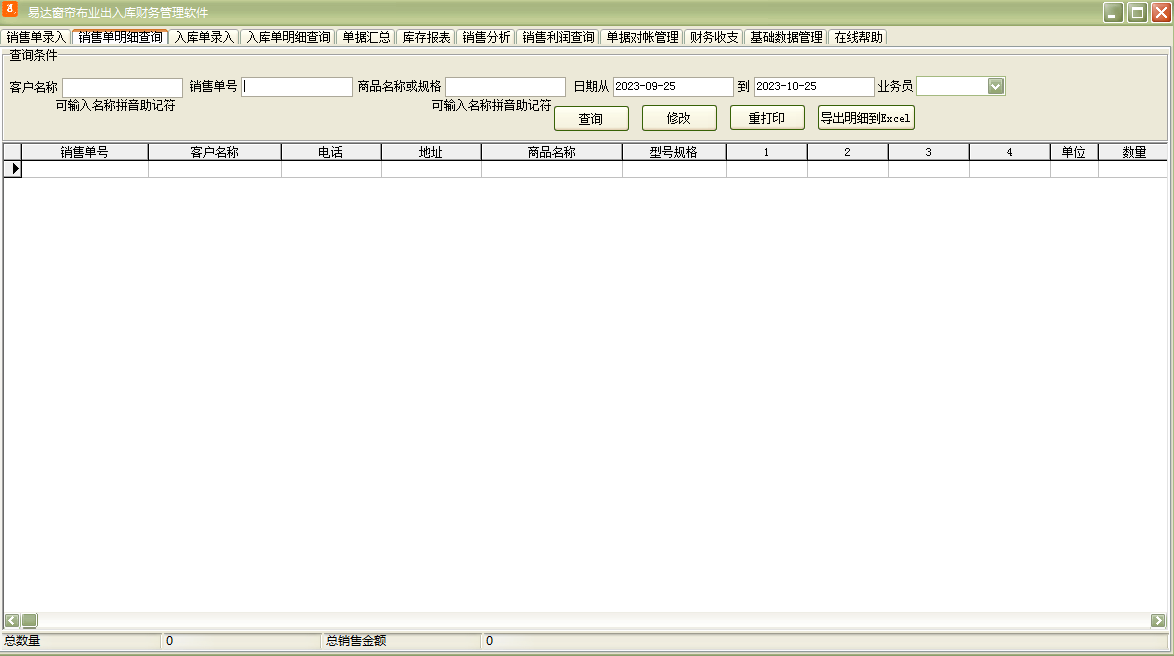
Task: Open the 财务收支 tab
Action: (714, 37)
